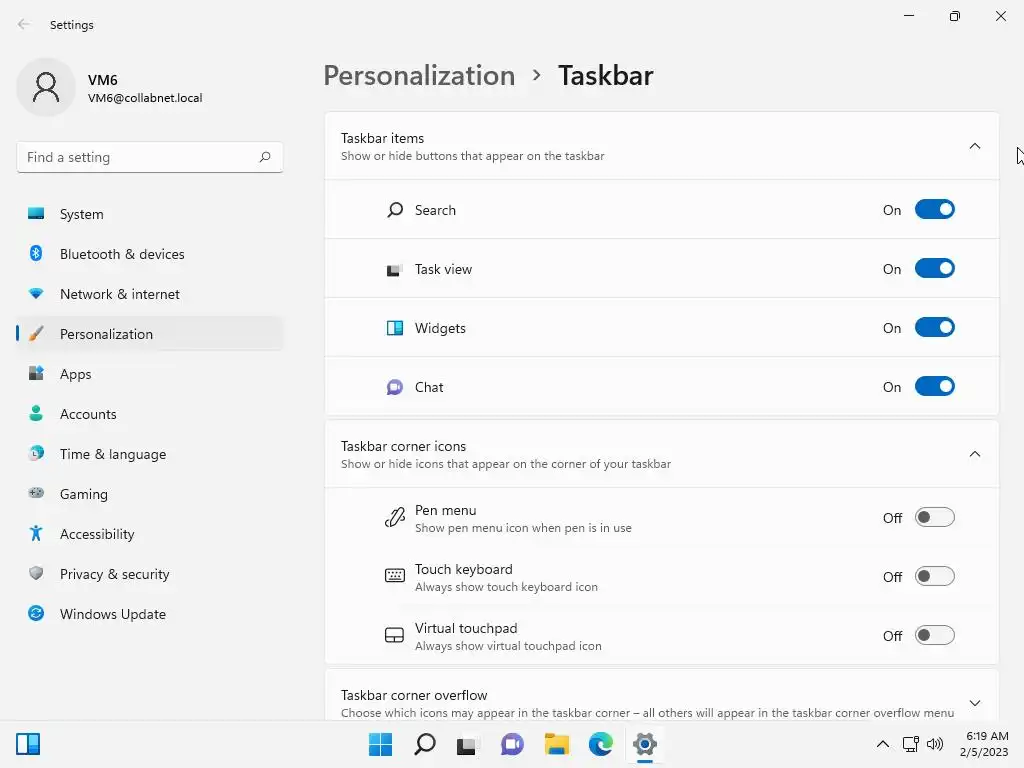
Task: Click the Touch keyboard row icon
Action: coord(394,576)
